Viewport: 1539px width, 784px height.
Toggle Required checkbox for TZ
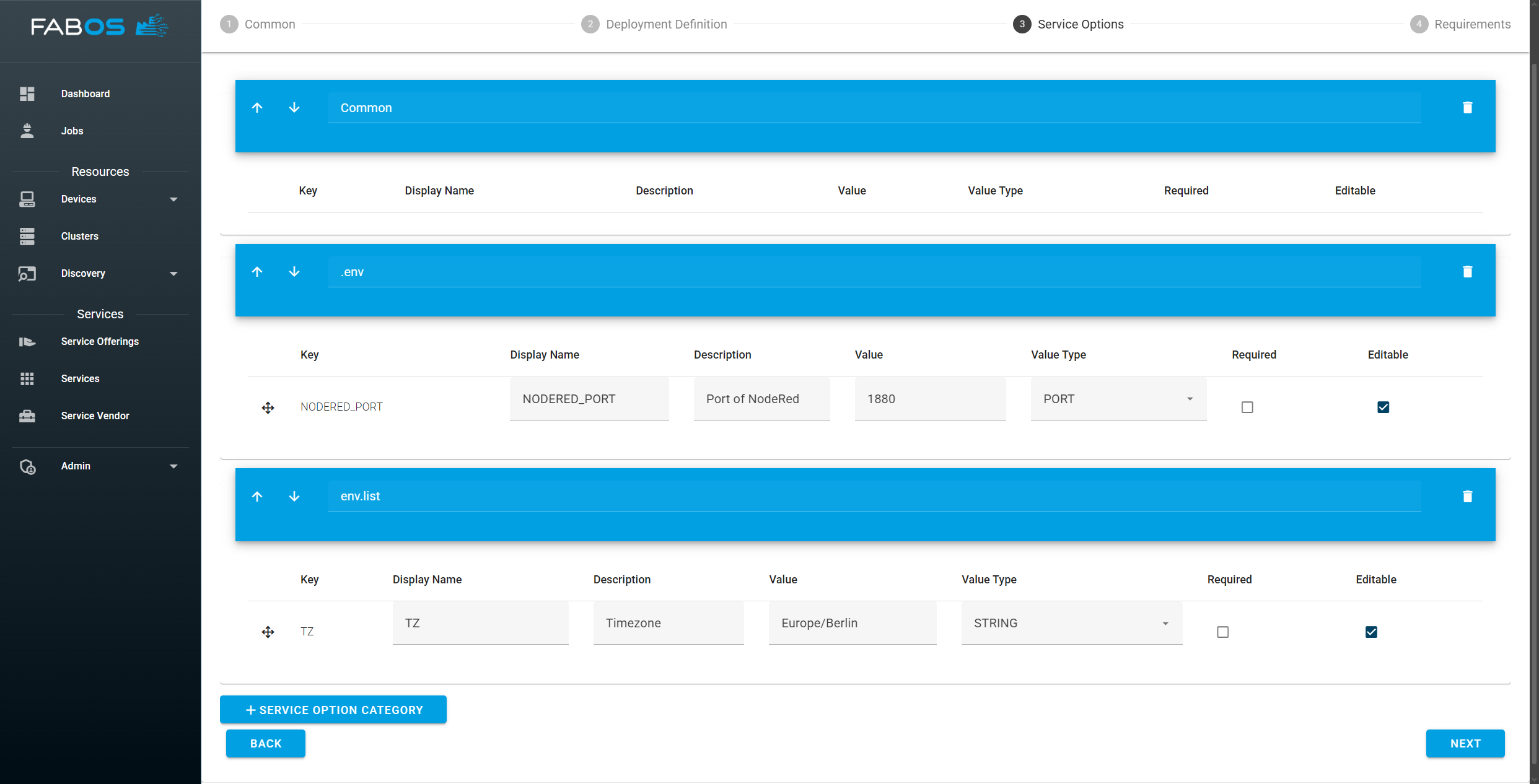[1222, 632]
